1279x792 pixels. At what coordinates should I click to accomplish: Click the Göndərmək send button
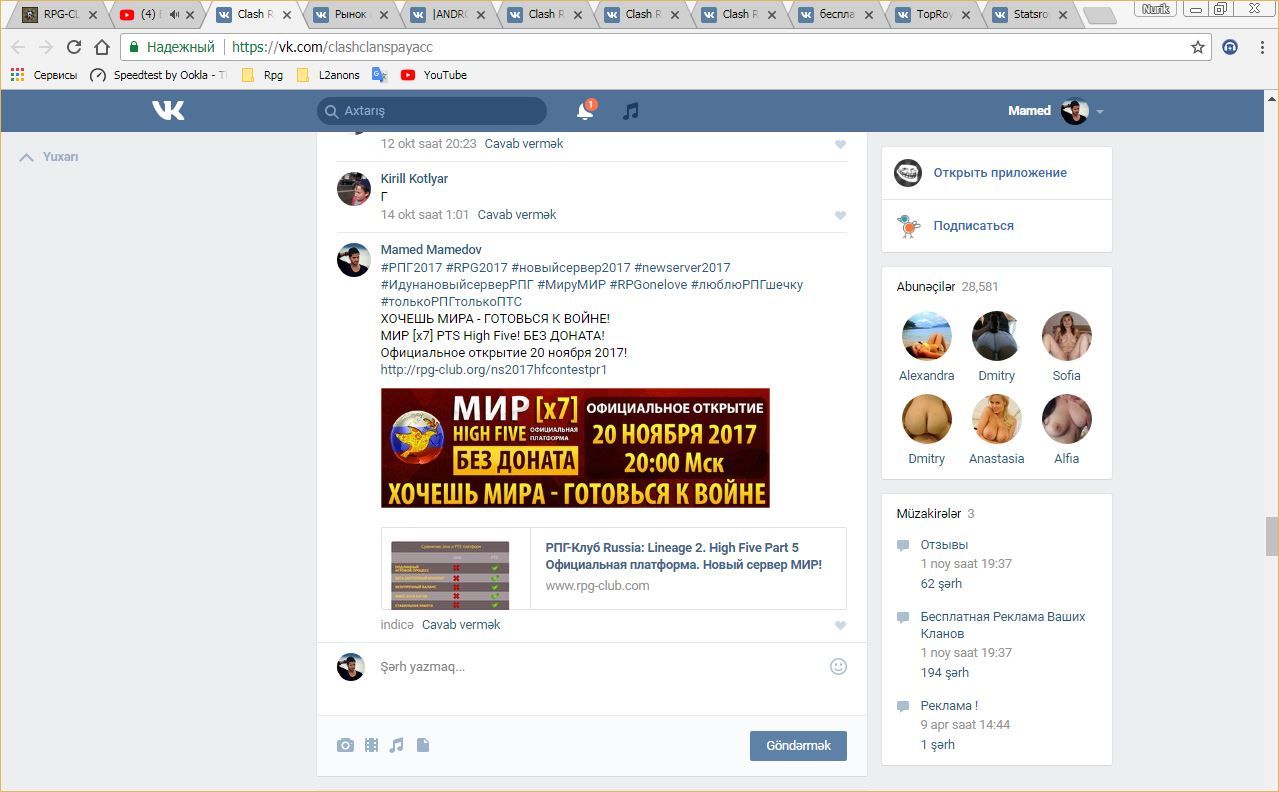point(798,746)
